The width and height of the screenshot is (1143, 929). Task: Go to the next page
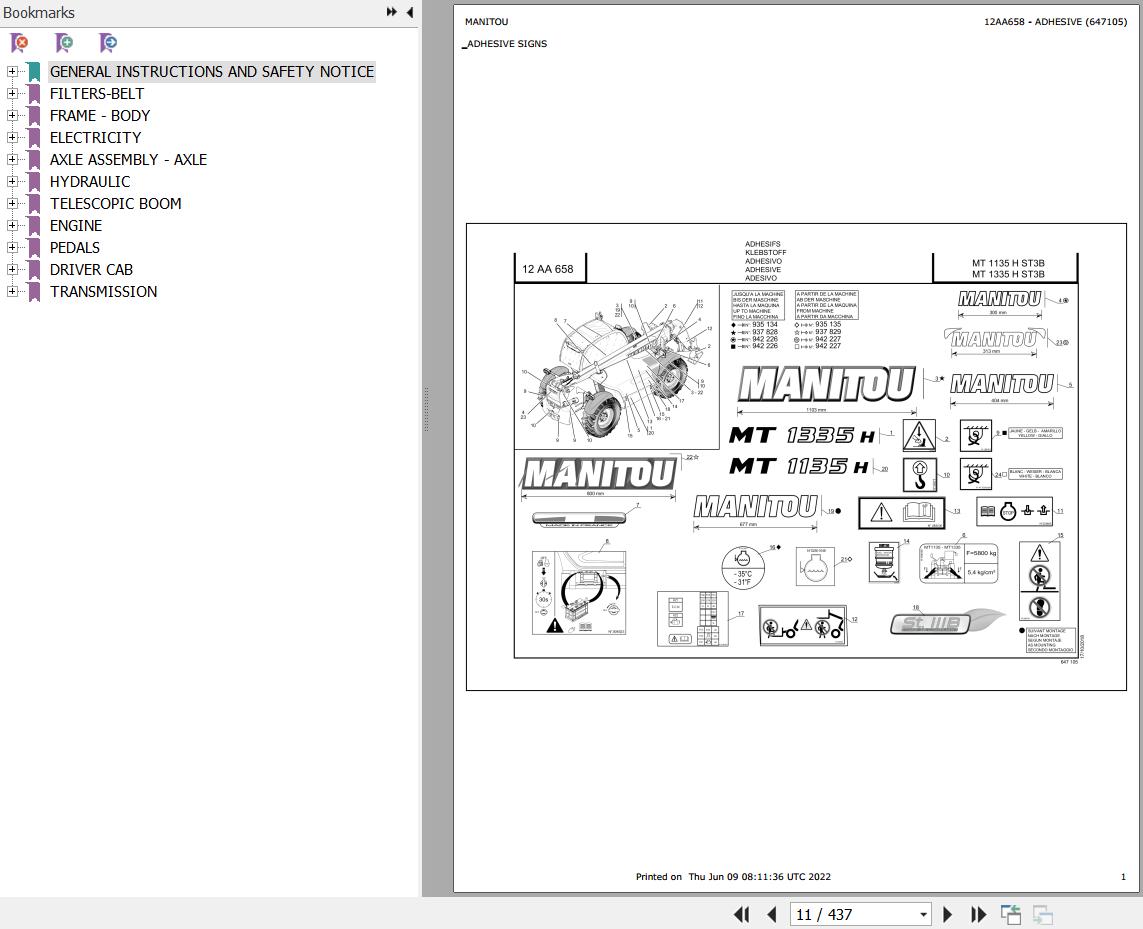tap(947, 914)
